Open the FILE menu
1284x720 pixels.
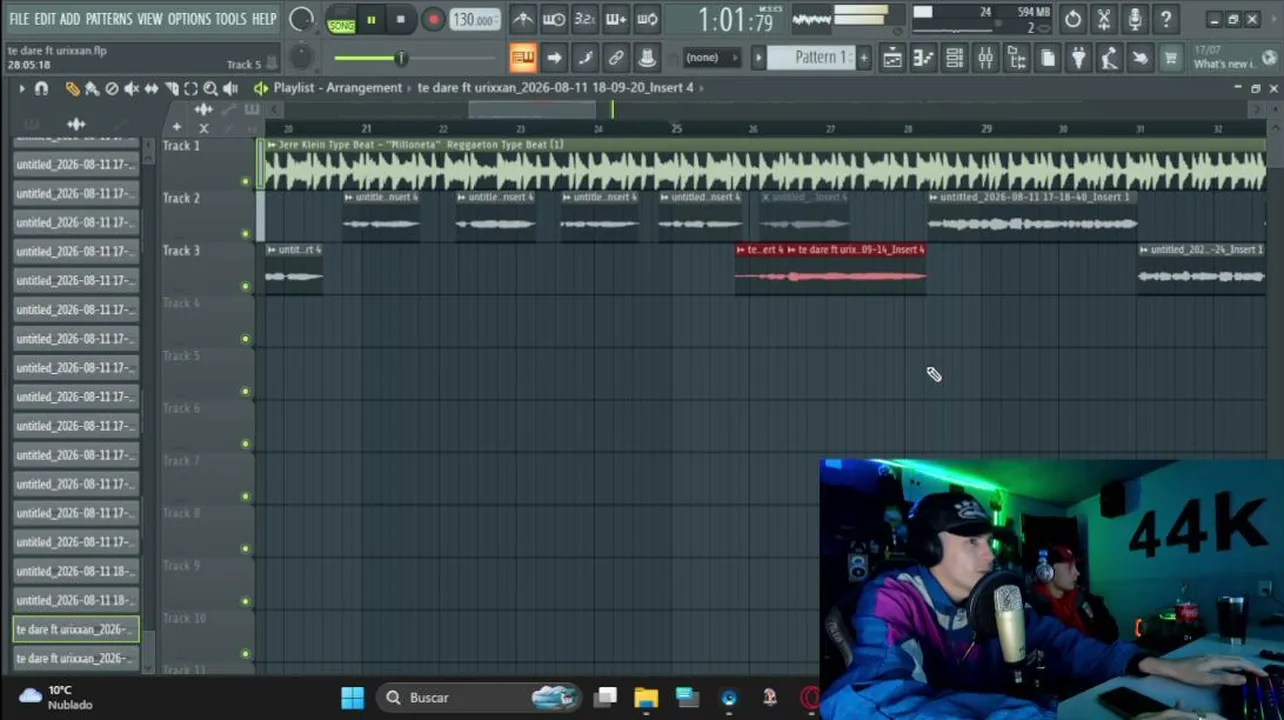[x=19, y=19]
